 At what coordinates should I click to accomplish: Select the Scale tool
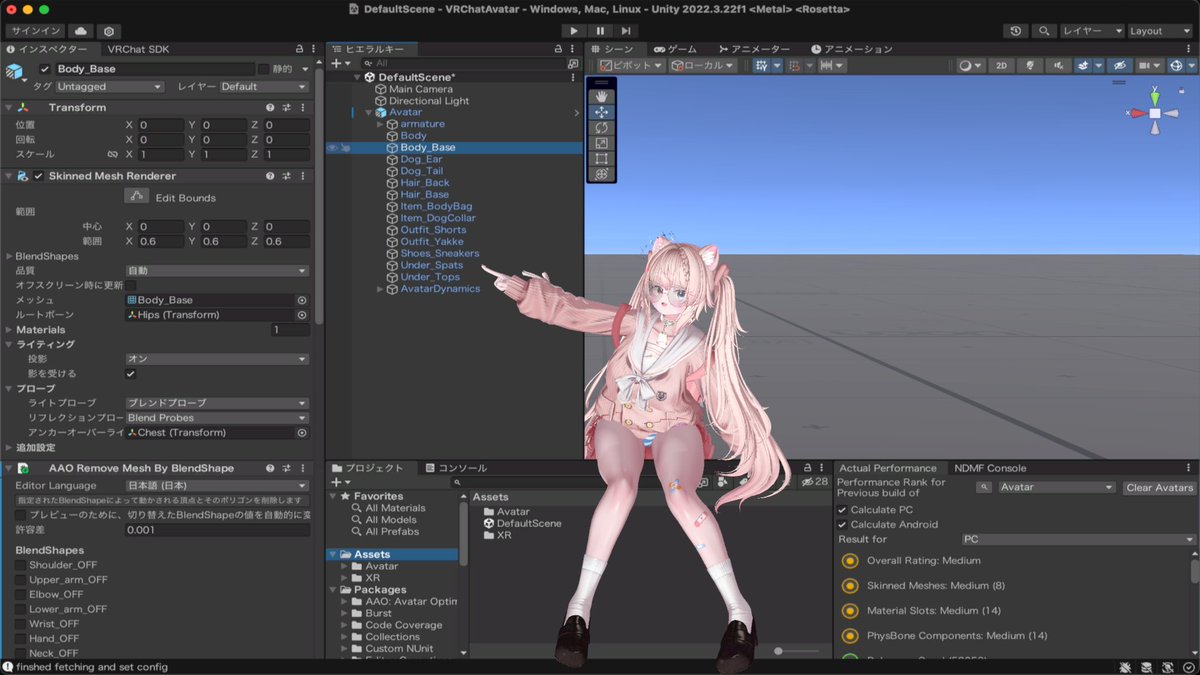click(601, 143)
